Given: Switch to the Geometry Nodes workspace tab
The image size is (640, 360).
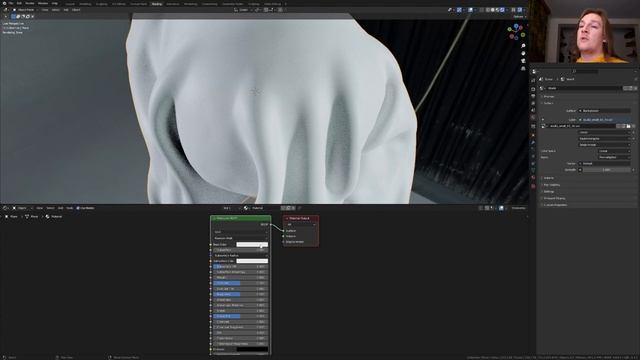Looking at the screenshot, I should 233,4.
